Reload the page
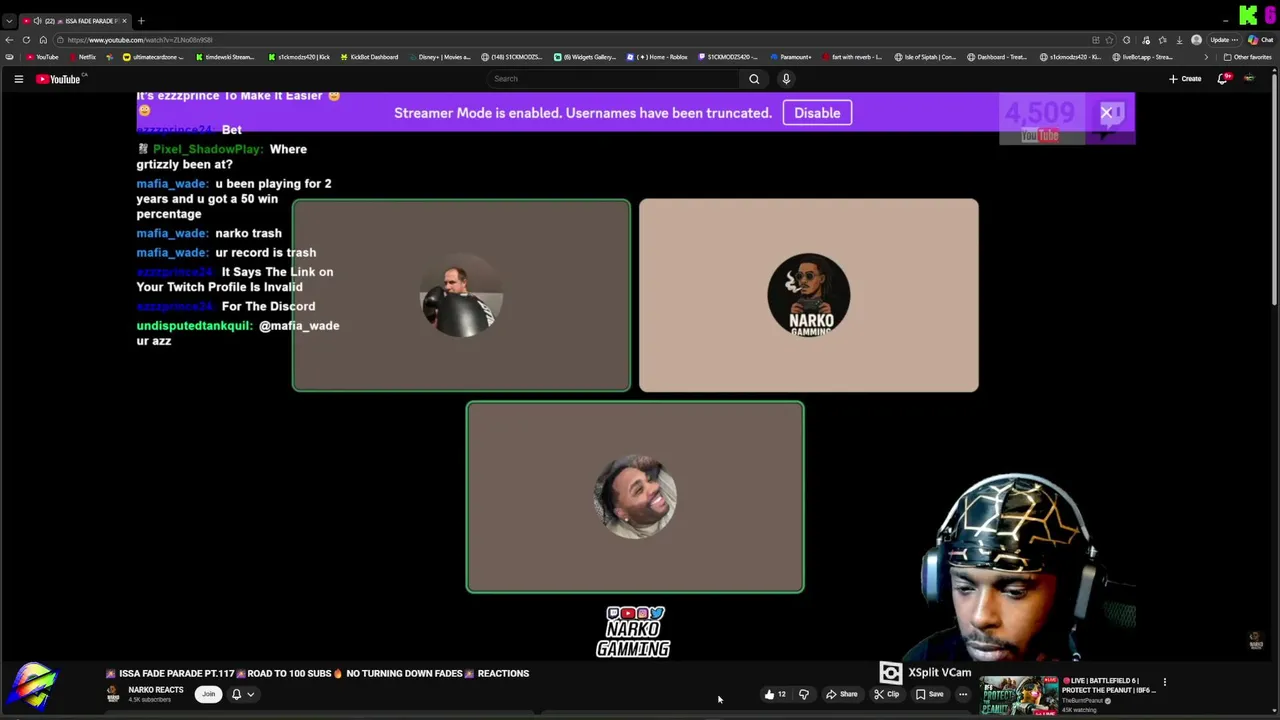Viewport: 1280px width, 720px height. click(26, 40)
